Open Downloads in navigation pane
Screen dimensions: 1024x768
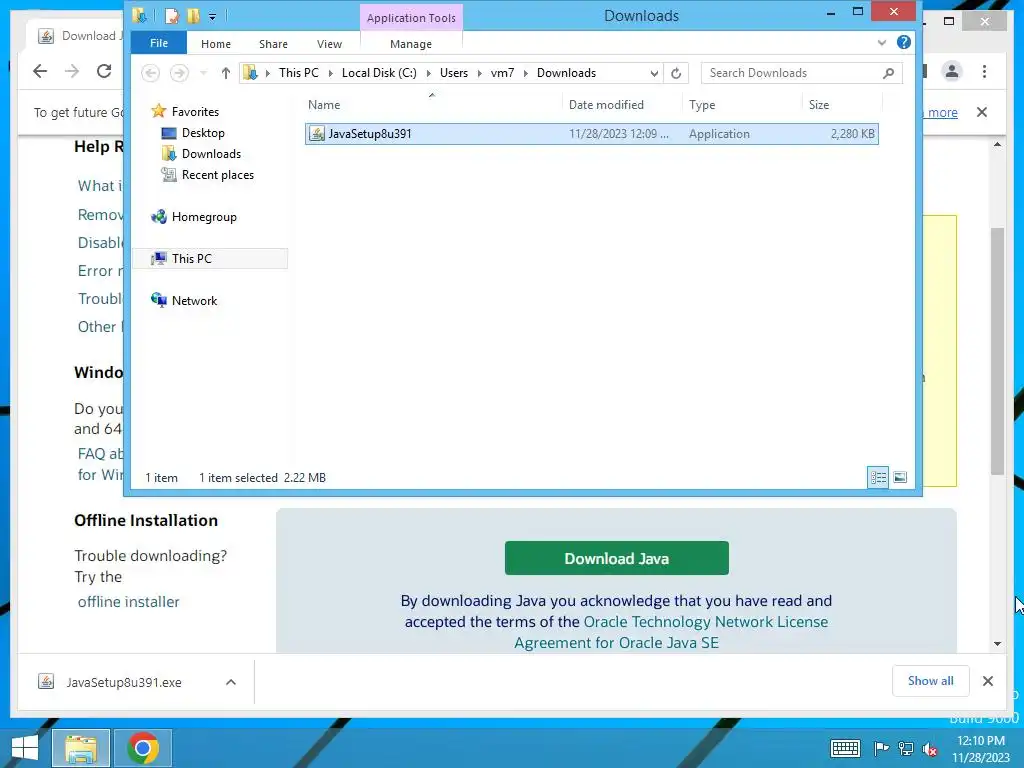211,153
